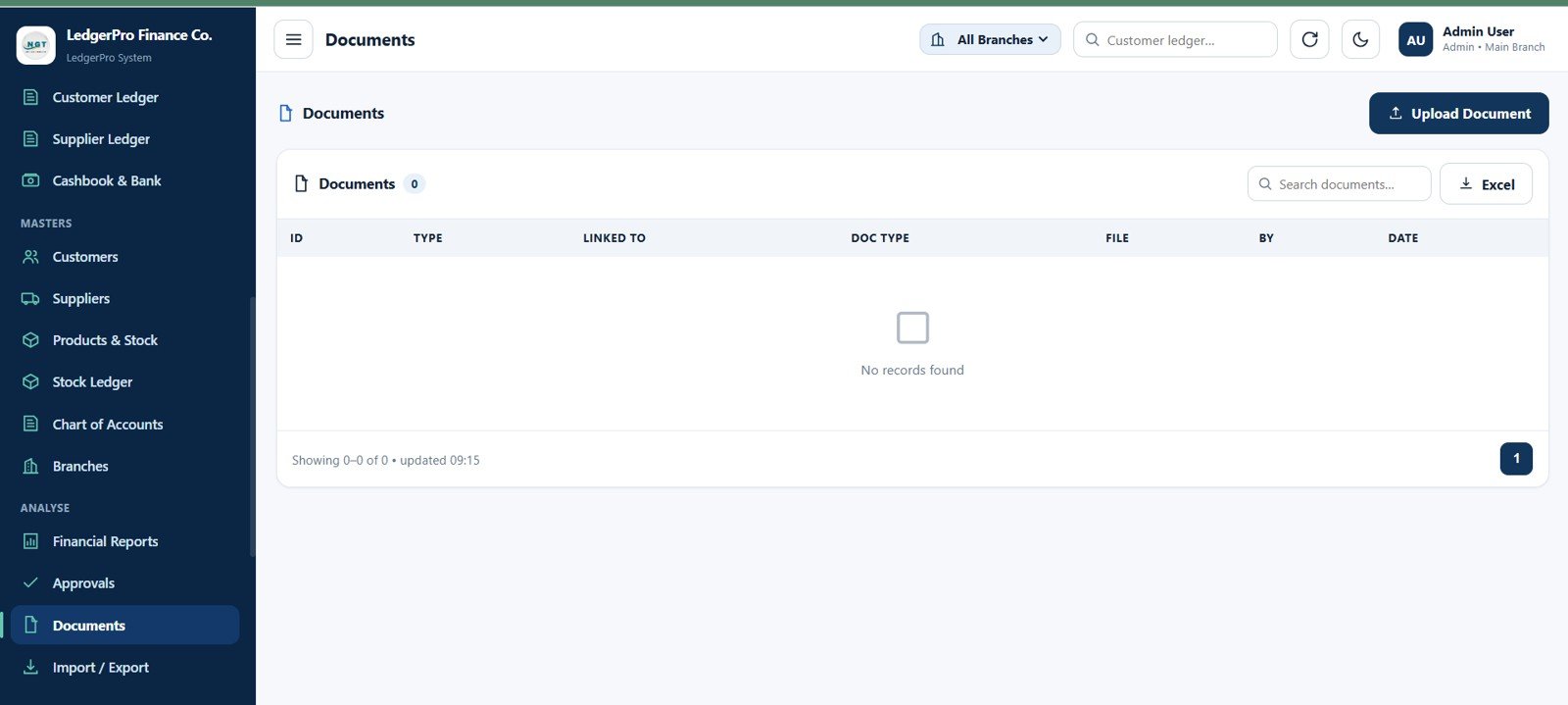This screenshot has height=705, width=1568.
Task: Open Financial Reports
Action: click(x=125, y=541)
